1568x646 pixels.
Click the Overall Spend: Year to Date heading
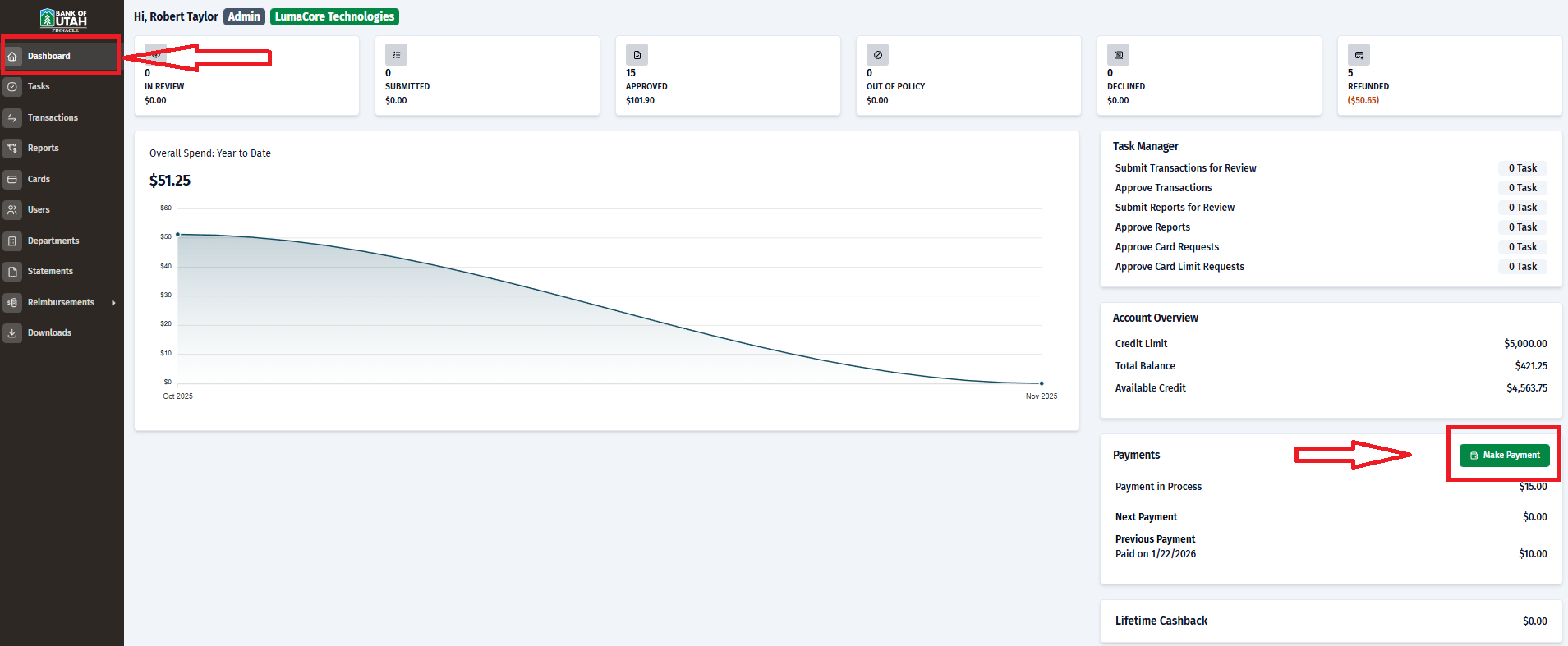click(210, 153)
